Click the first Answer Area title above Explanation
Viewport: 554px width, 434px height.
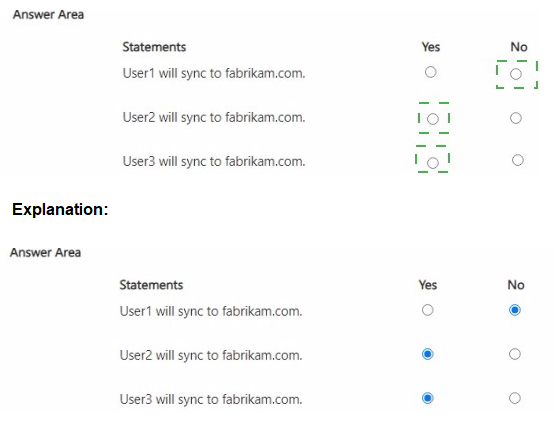point(48,15)
